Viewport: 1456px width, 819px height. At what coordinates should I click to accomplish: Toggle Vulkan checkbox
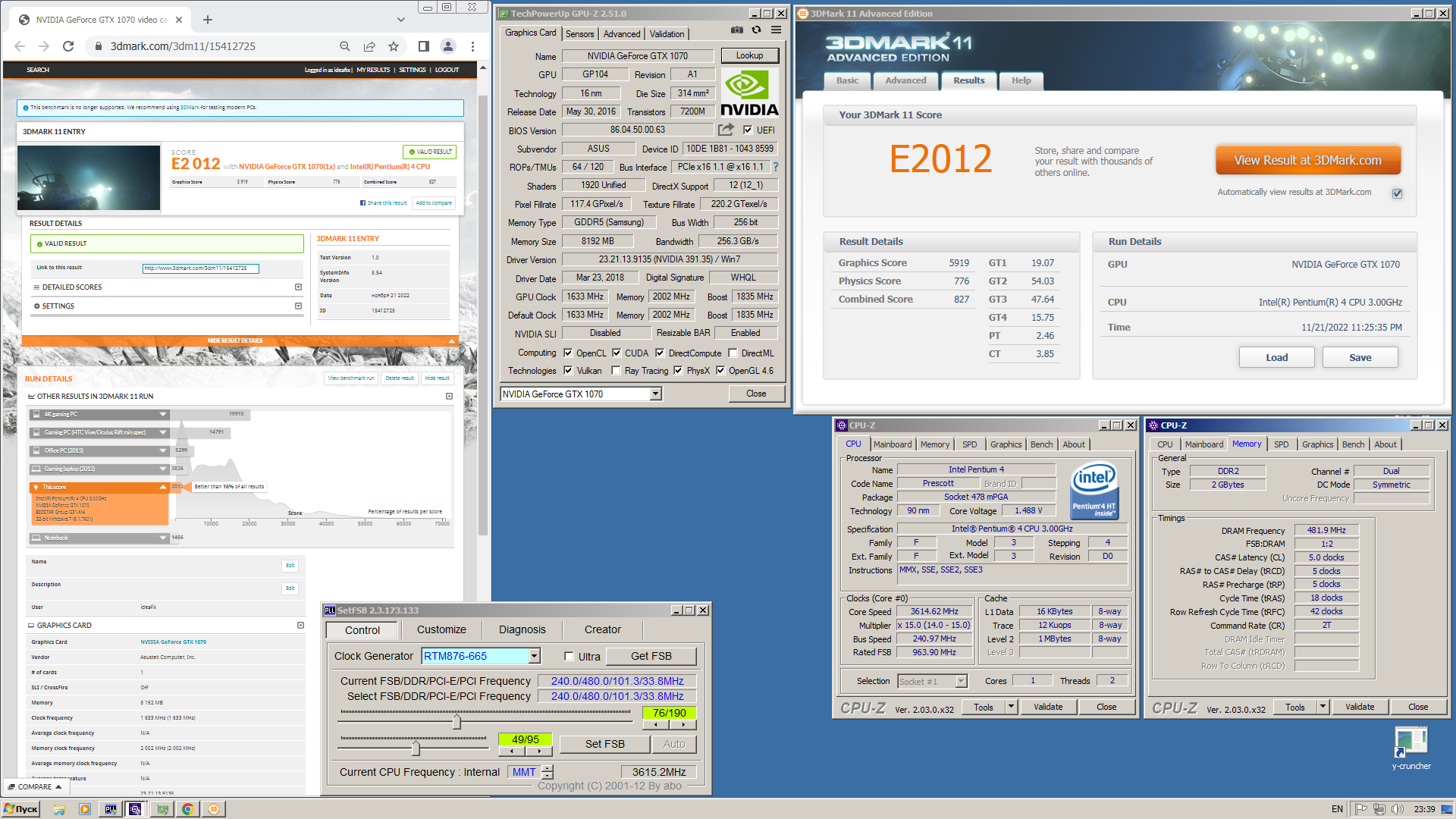tap(568, 370)
